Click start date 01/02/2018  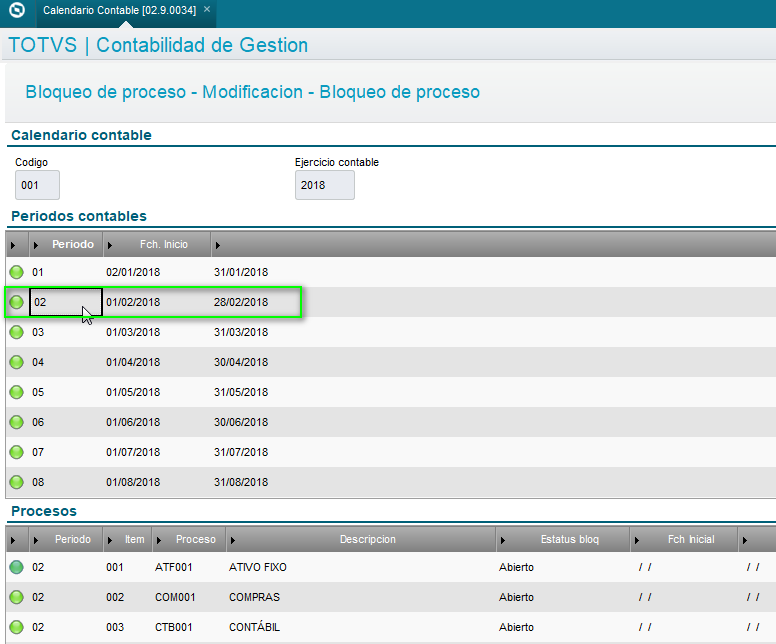pos(133,302)
